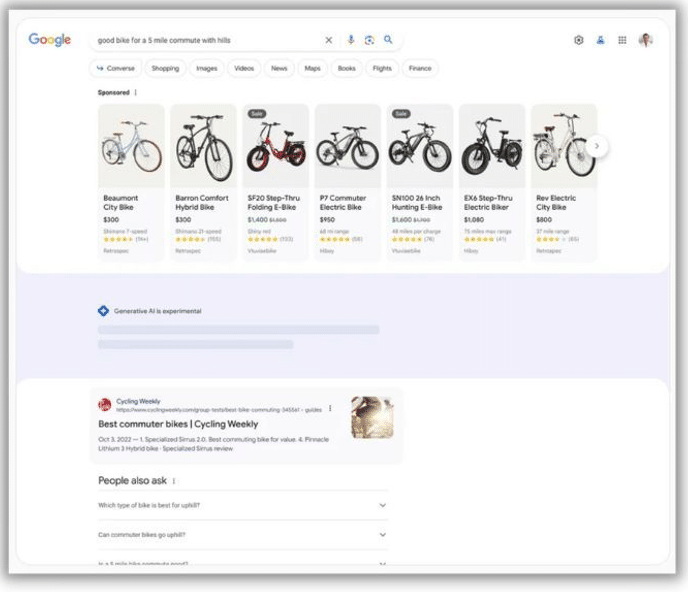Screen dimensions: 688x592
Task: Click the SF20 Step-Thru Folding E-Bike title
Action: 274,203
